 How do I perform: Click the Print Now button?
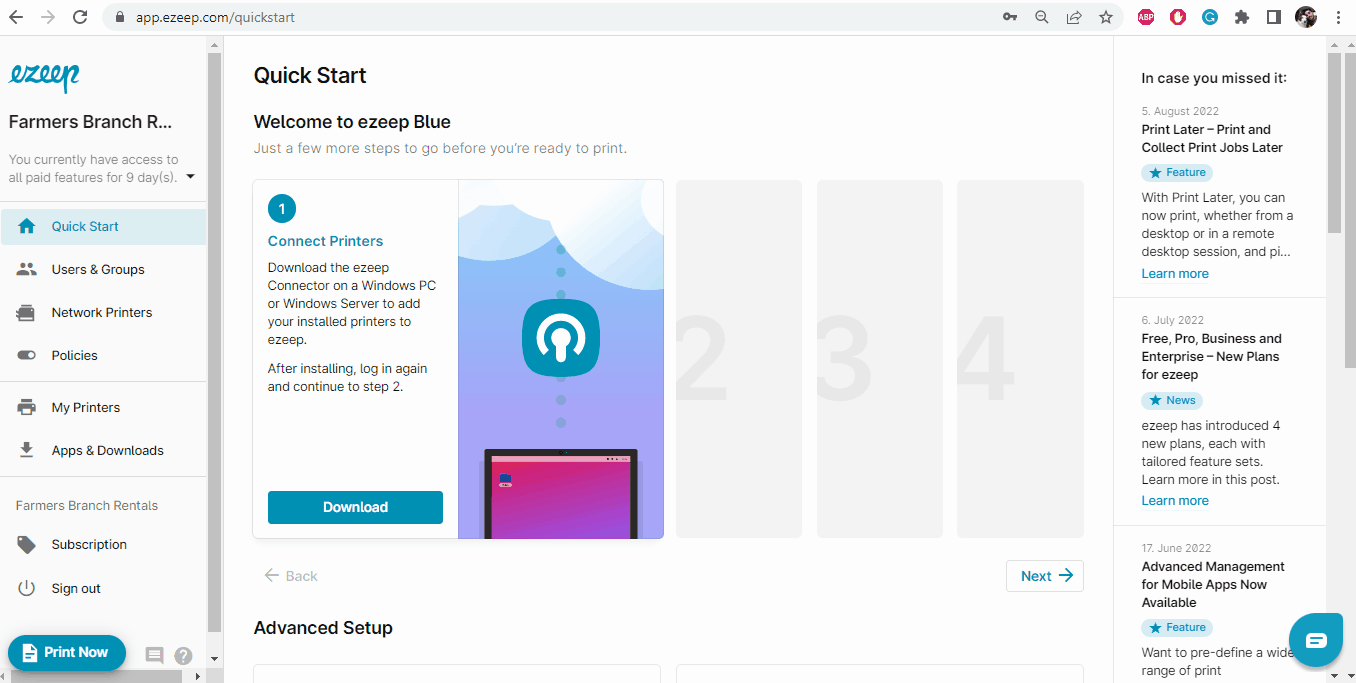[x=66, y=652]
